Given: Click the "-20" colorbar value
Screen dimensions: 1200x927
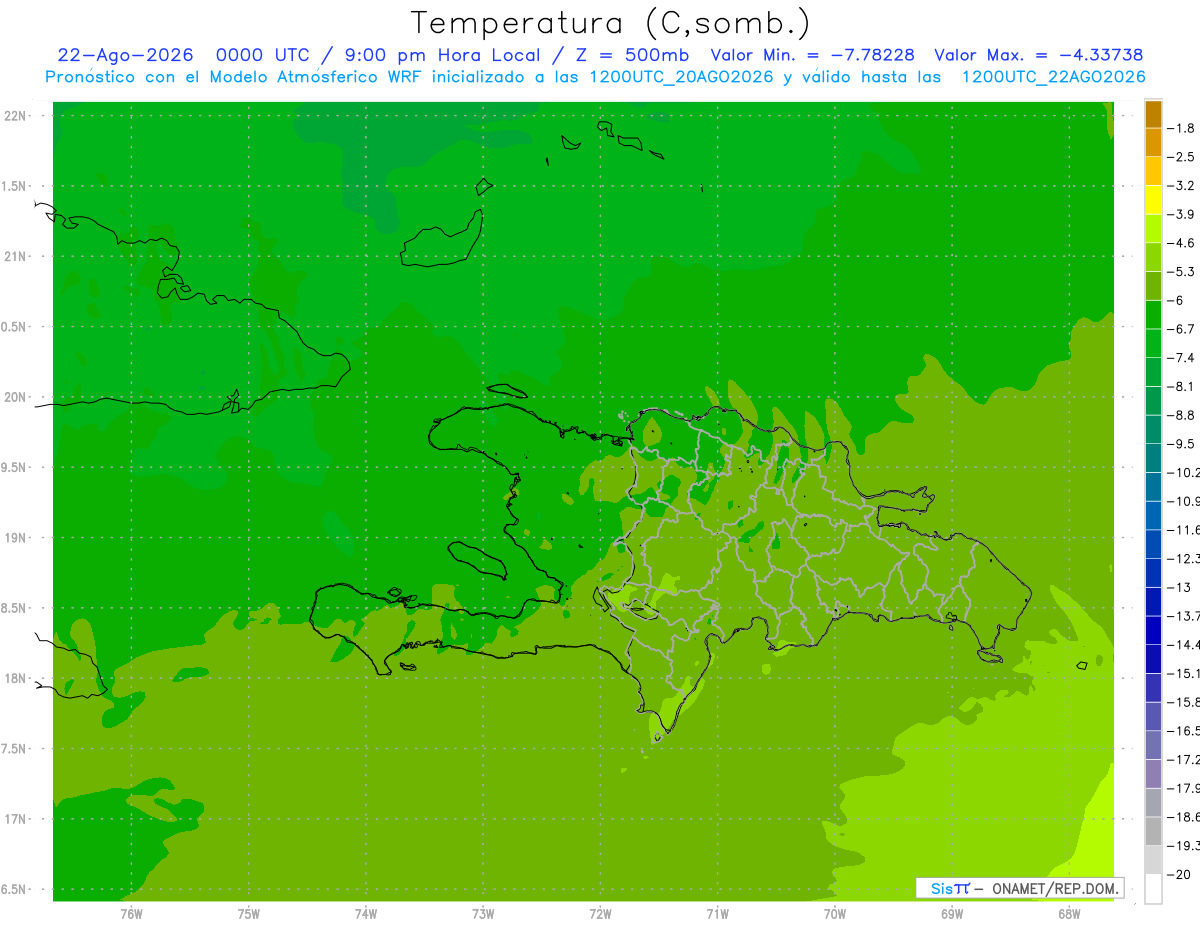Looking at the screenshot, I should tap(1178, 875).
